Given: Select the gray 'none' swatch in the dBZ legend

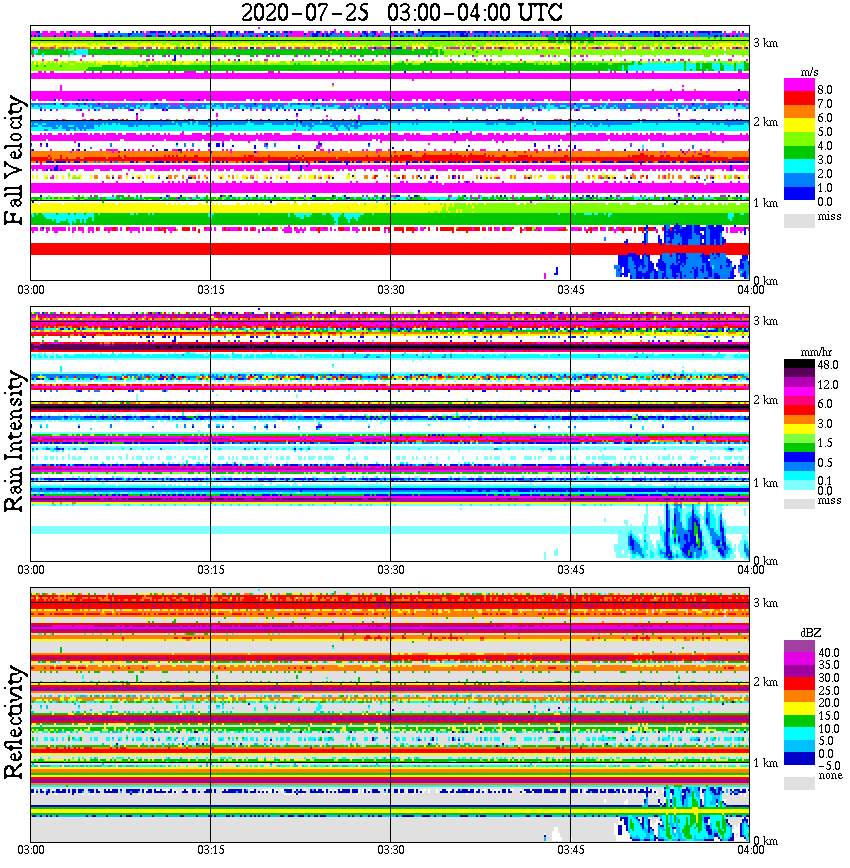Looking at the screenshot, I should (x=799, y=783).
